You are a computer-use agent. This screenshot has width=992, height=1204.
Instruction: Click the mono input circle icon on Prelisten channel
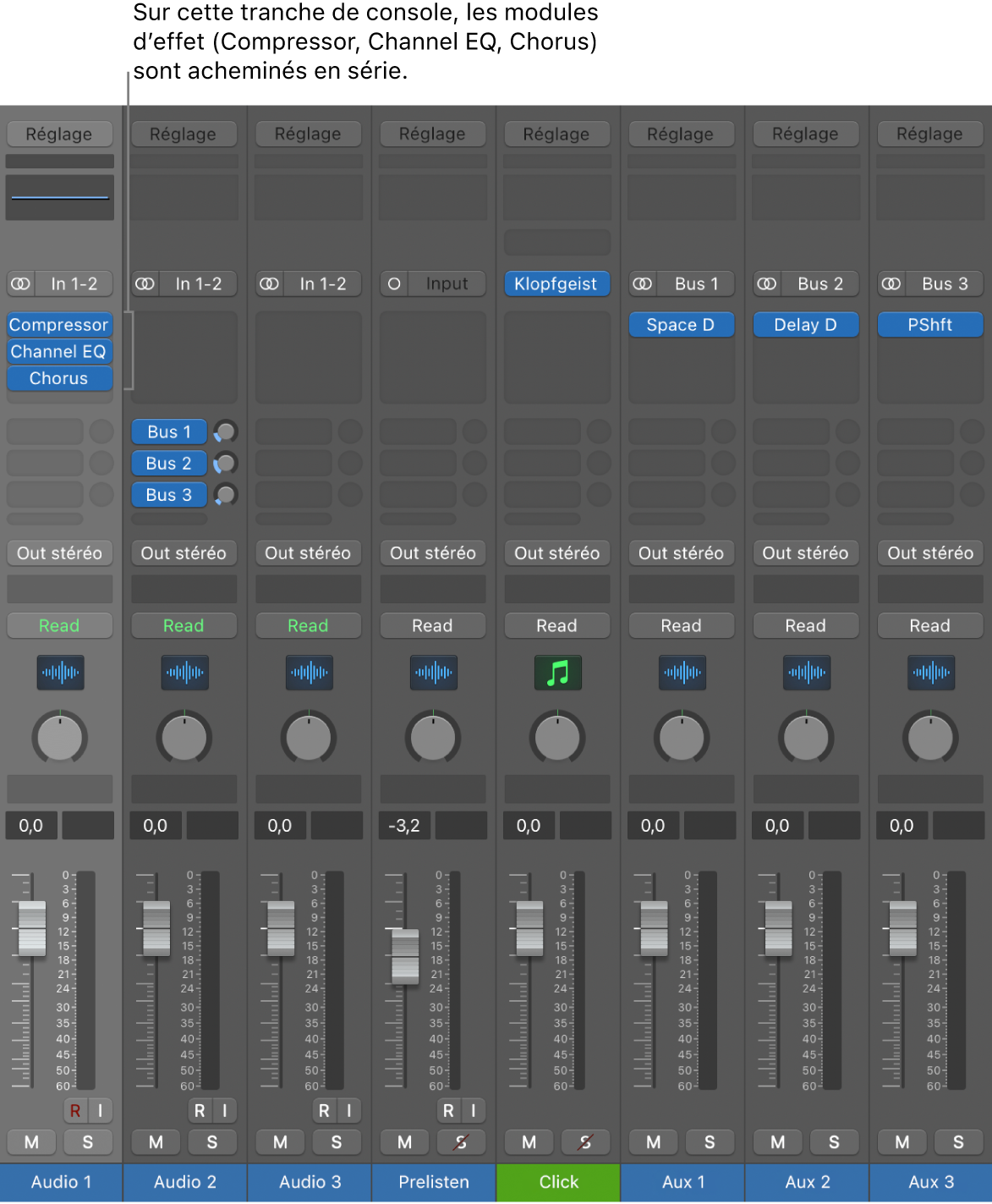(393, 283)
